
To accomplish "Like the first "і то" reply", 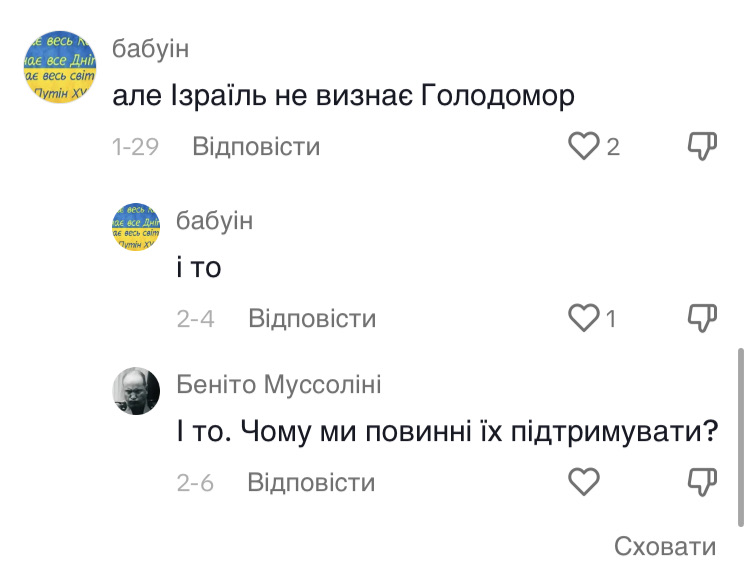I will (x=583, y=319).
